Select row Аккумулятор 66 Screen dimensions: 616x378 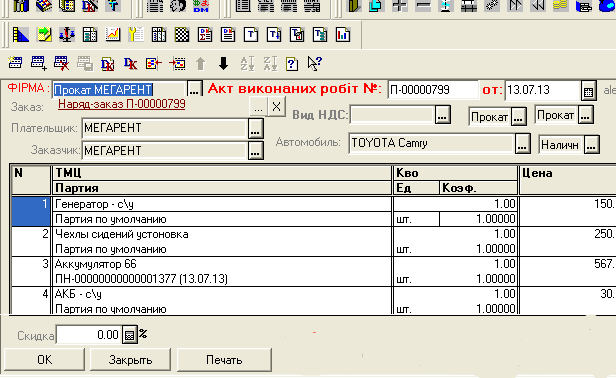(x=222, y=264)
